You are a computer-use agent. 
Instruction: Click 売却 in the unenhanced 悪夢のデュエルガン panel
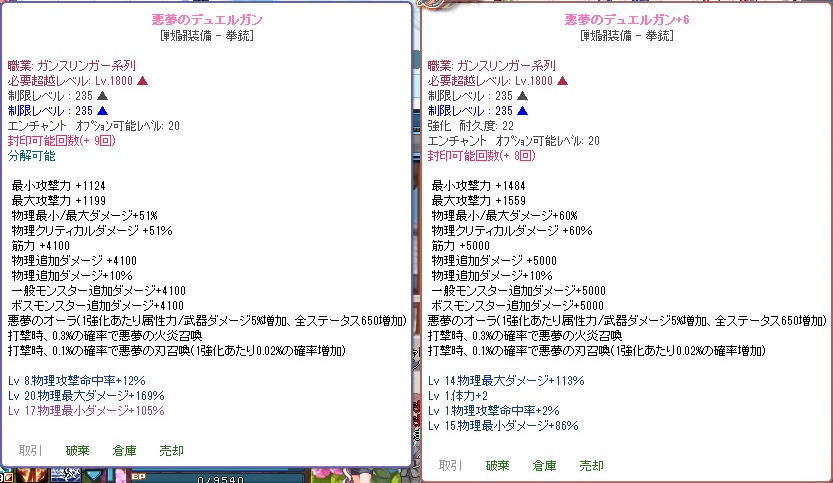point(171,451)
